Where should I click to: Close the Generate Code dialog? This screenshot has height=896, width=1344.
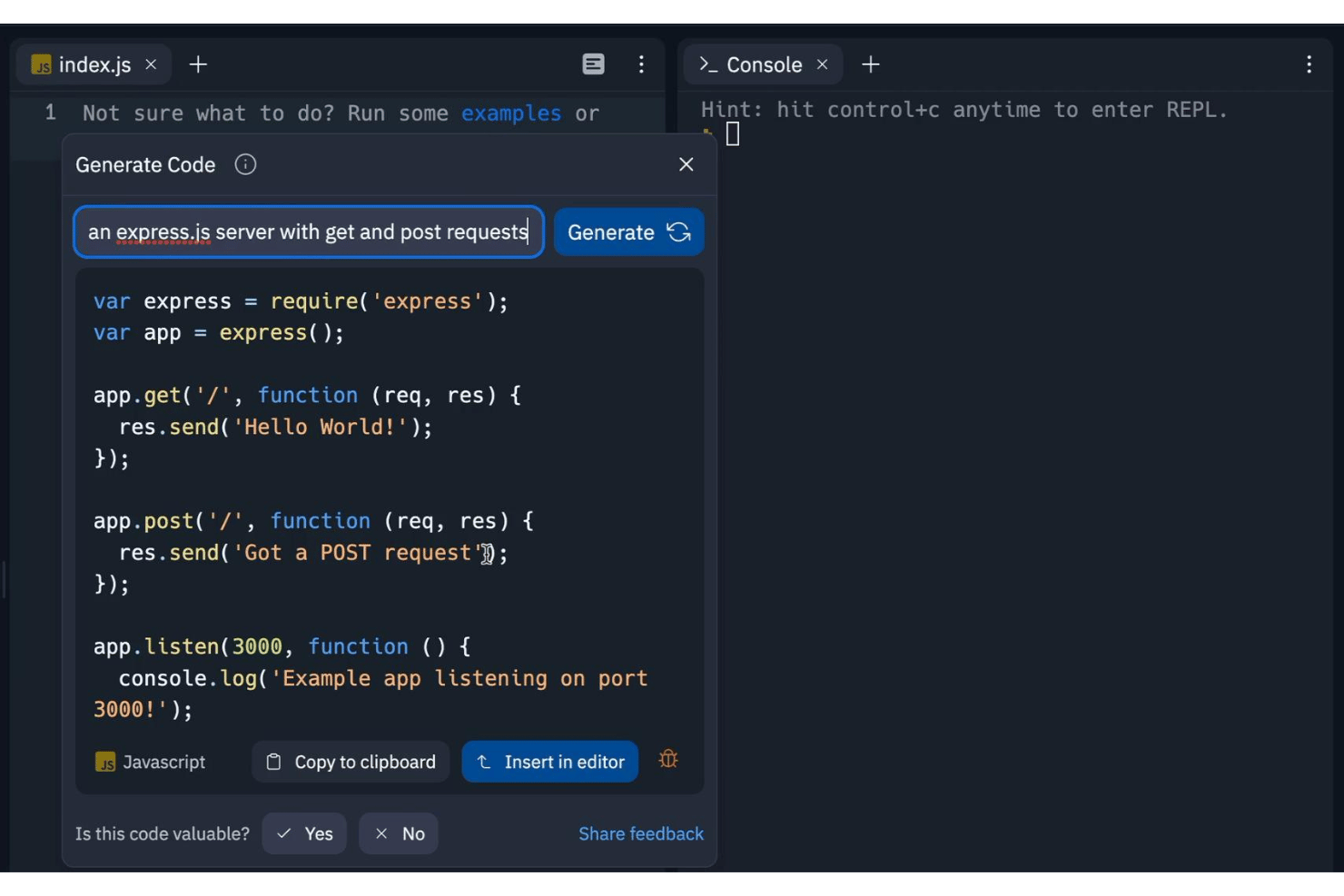pos(687,164)
